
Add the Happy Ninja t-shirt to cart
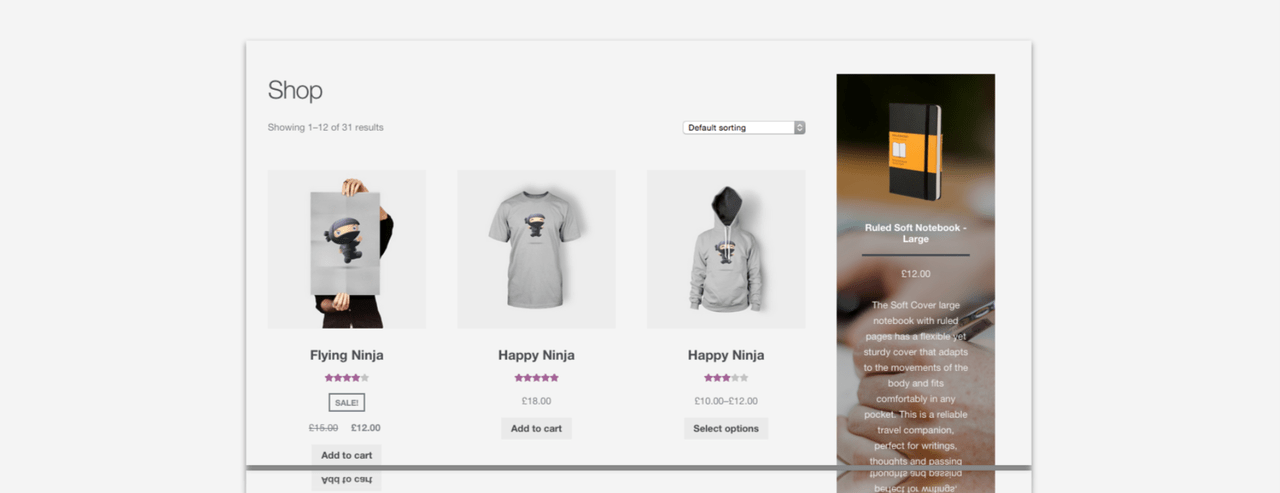click(536, 428)
